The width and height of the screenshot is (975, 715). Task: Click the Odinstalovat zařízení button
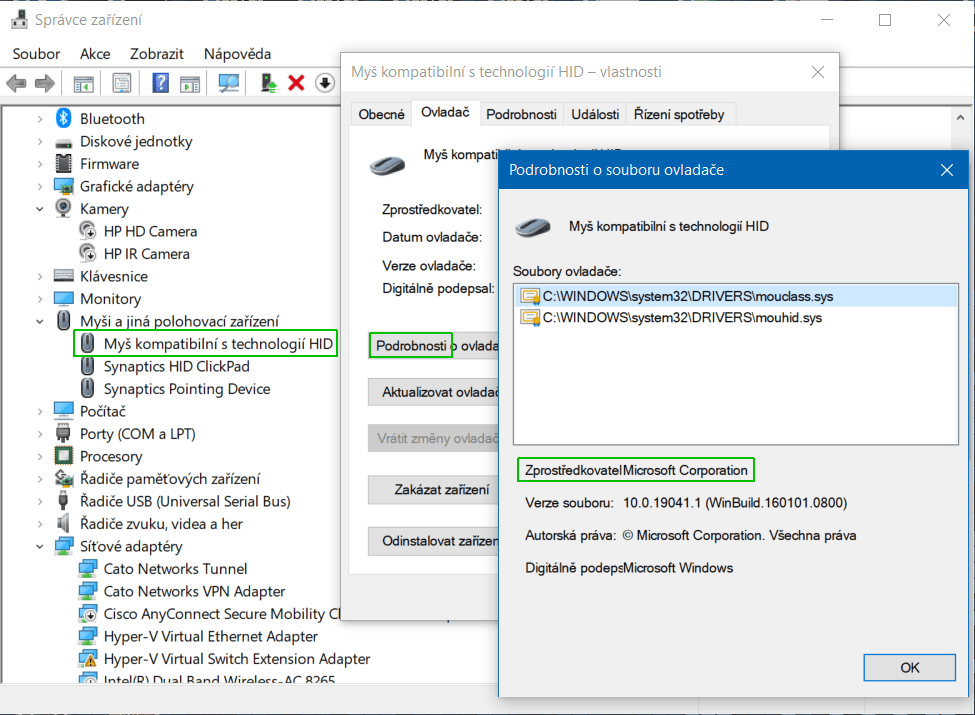click(433, 541)
